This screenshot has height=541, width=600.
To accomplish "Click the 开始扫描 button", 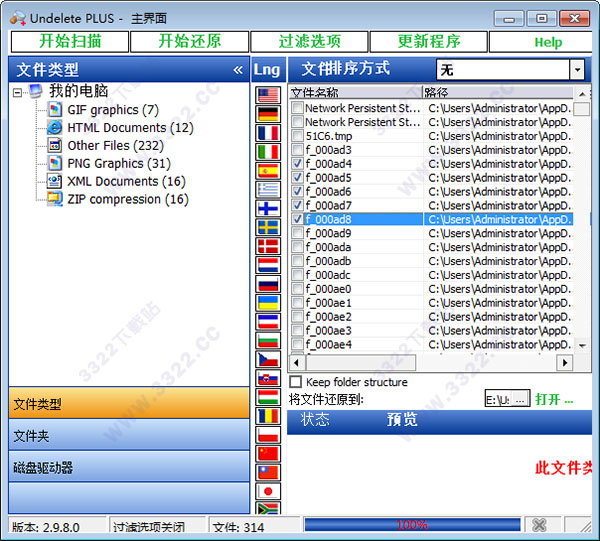I will pos(70,41).
